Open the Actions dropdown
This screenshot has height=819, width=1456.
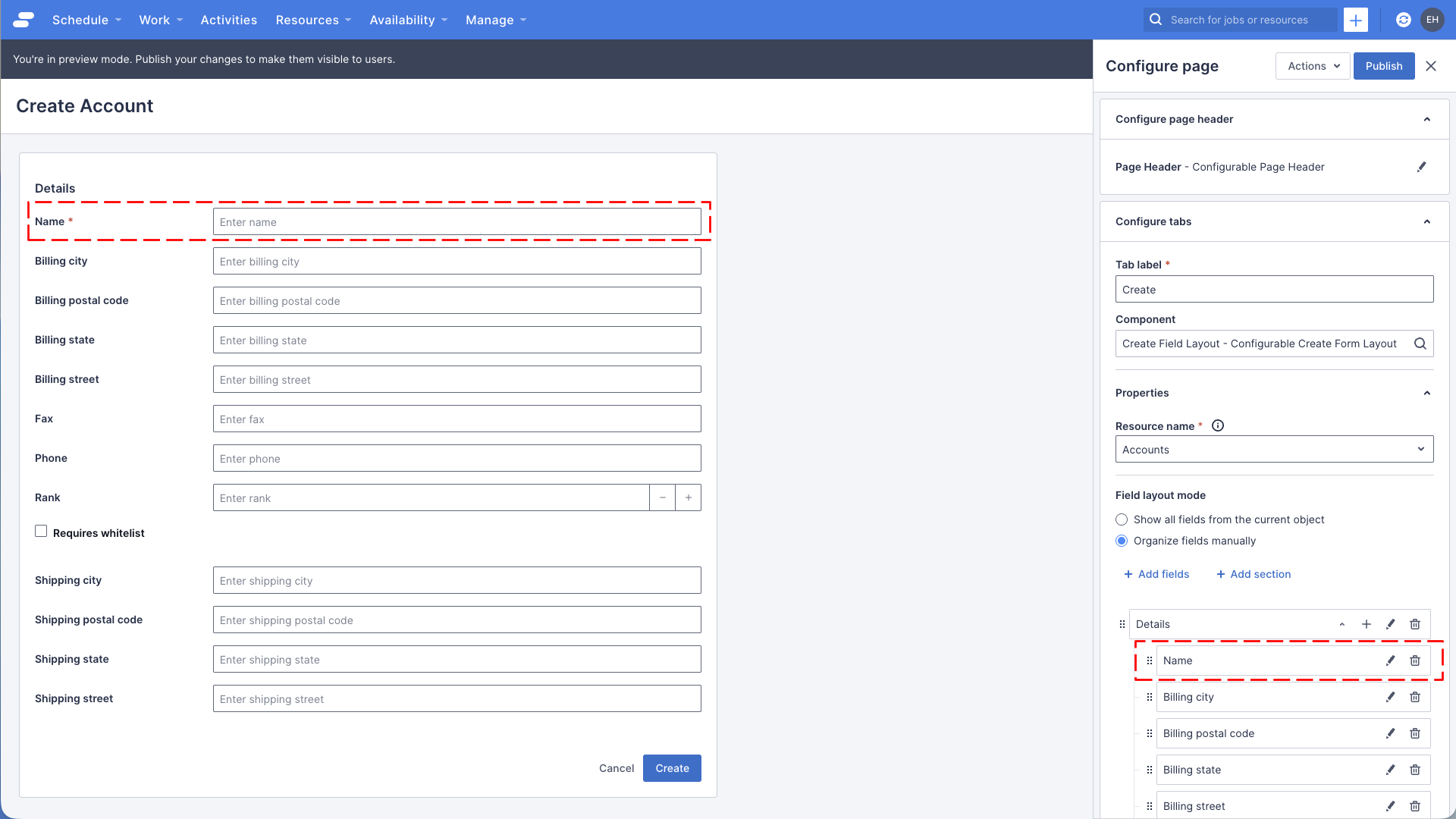pos(1312,66)
